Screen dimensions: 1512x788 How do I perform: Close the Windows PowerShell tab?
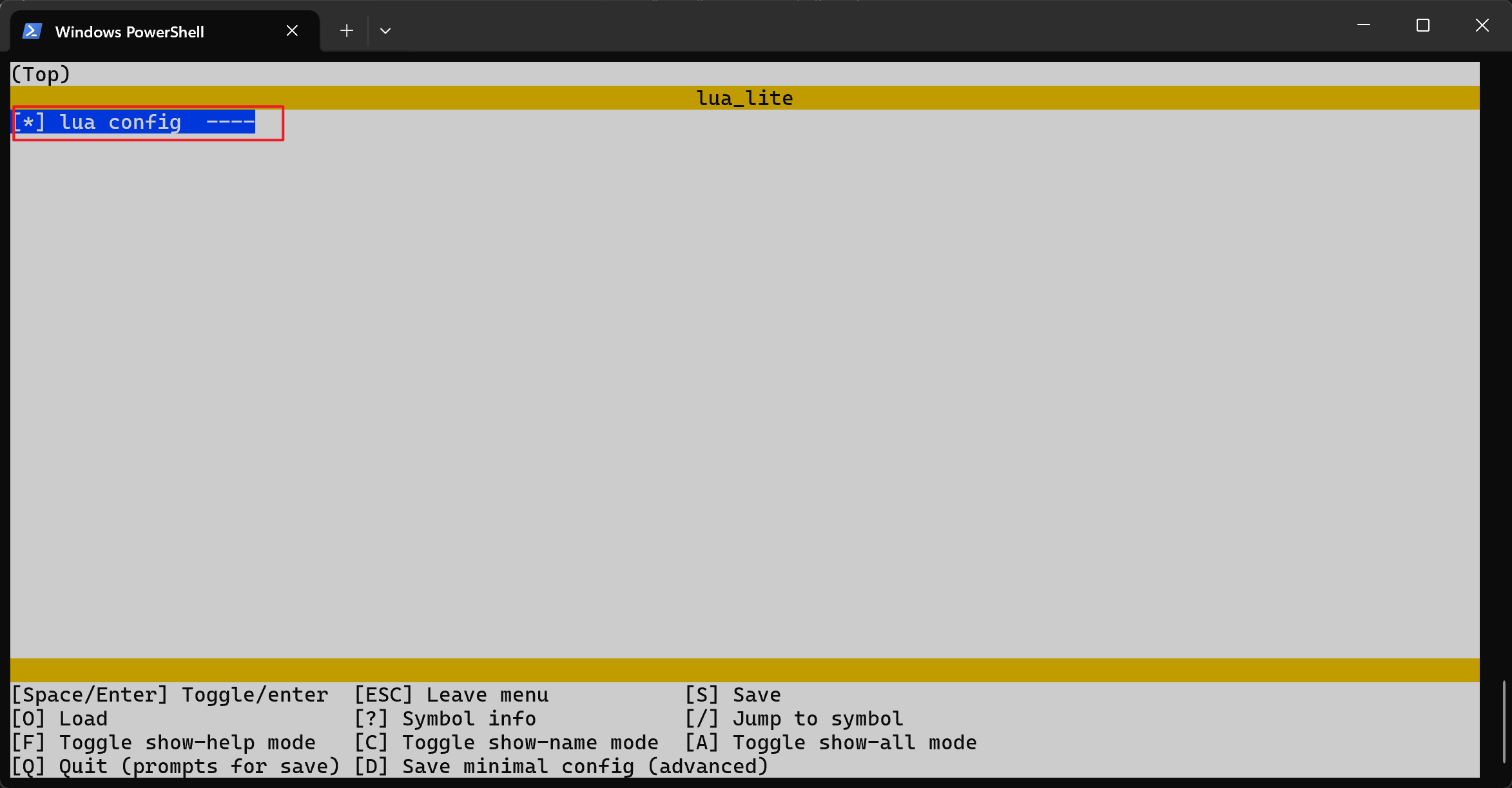292,31
